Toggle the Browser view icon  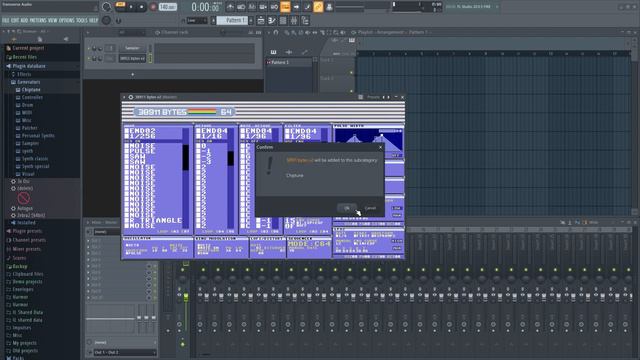[x=305, y=20]
